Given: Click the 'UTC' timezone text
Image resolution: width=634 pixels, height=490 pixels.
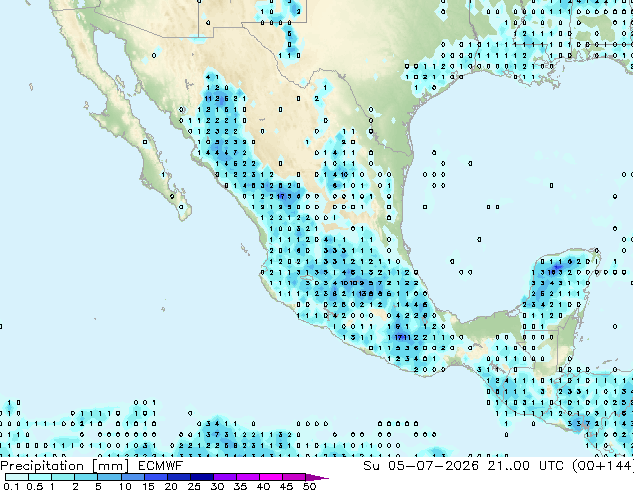Looking at the screenshot, I should tap(551, 466).
